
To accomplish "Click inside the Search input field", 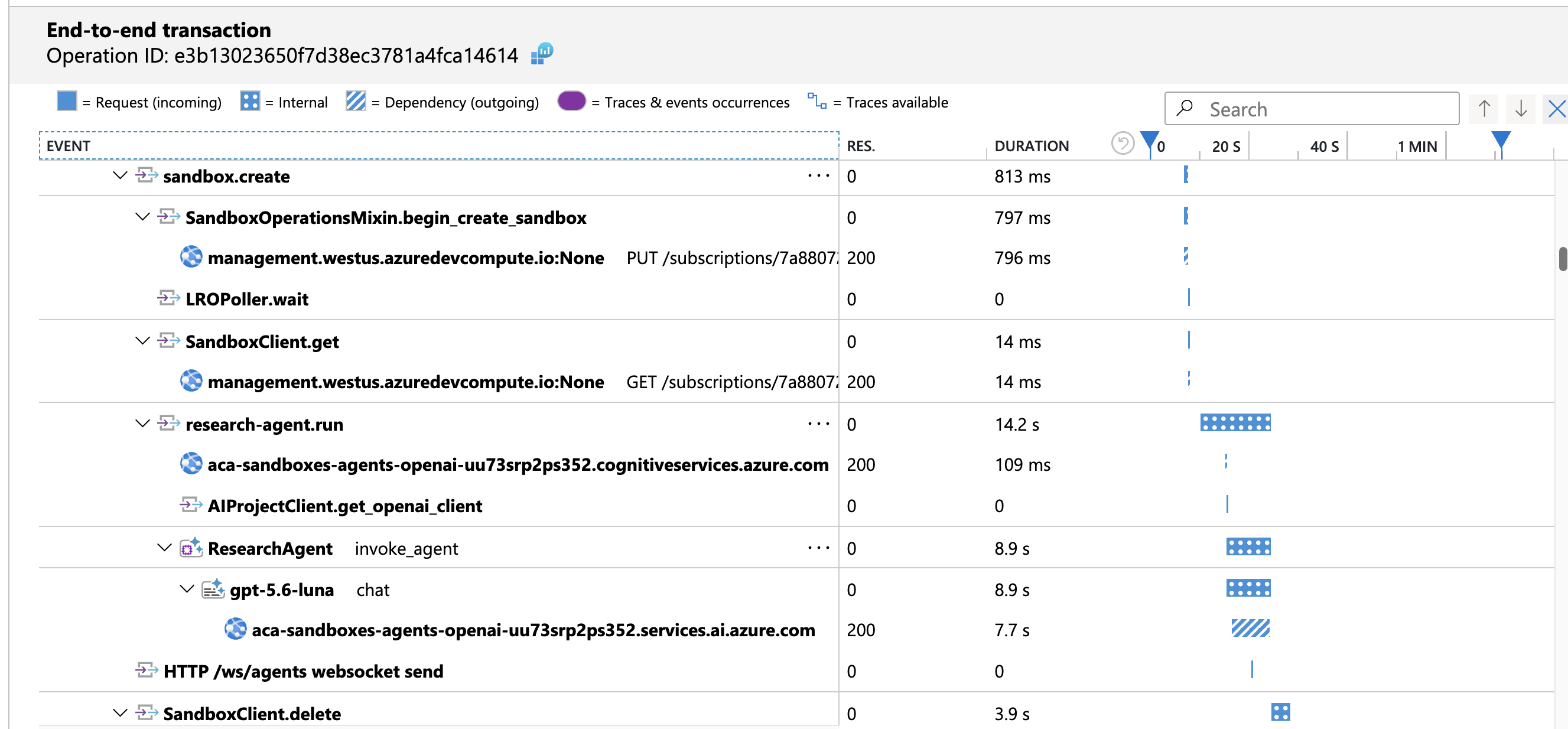I will pyautogui.click(x=1312, y=109).
